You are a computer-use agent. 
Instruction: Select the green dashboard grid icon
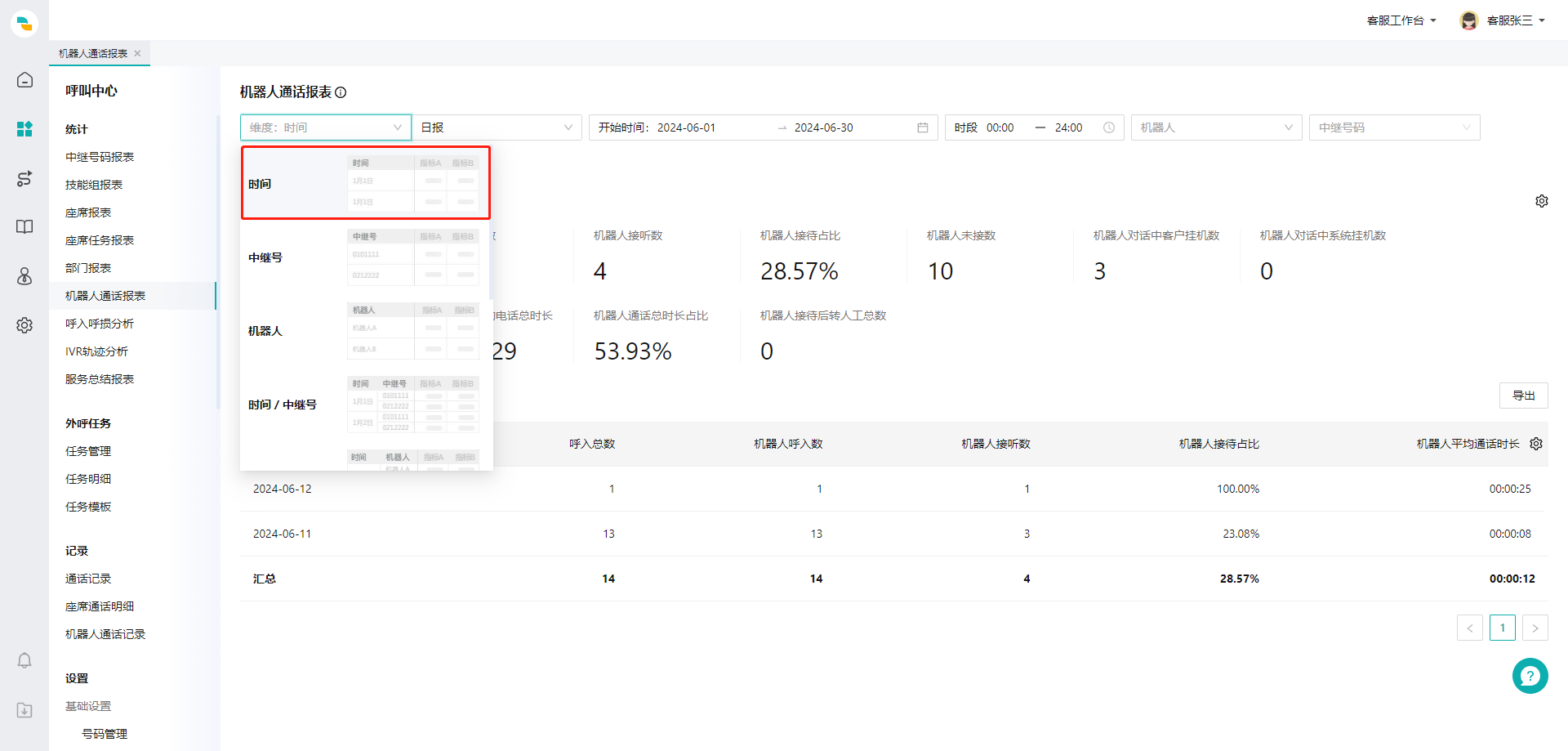coord(24,129)
